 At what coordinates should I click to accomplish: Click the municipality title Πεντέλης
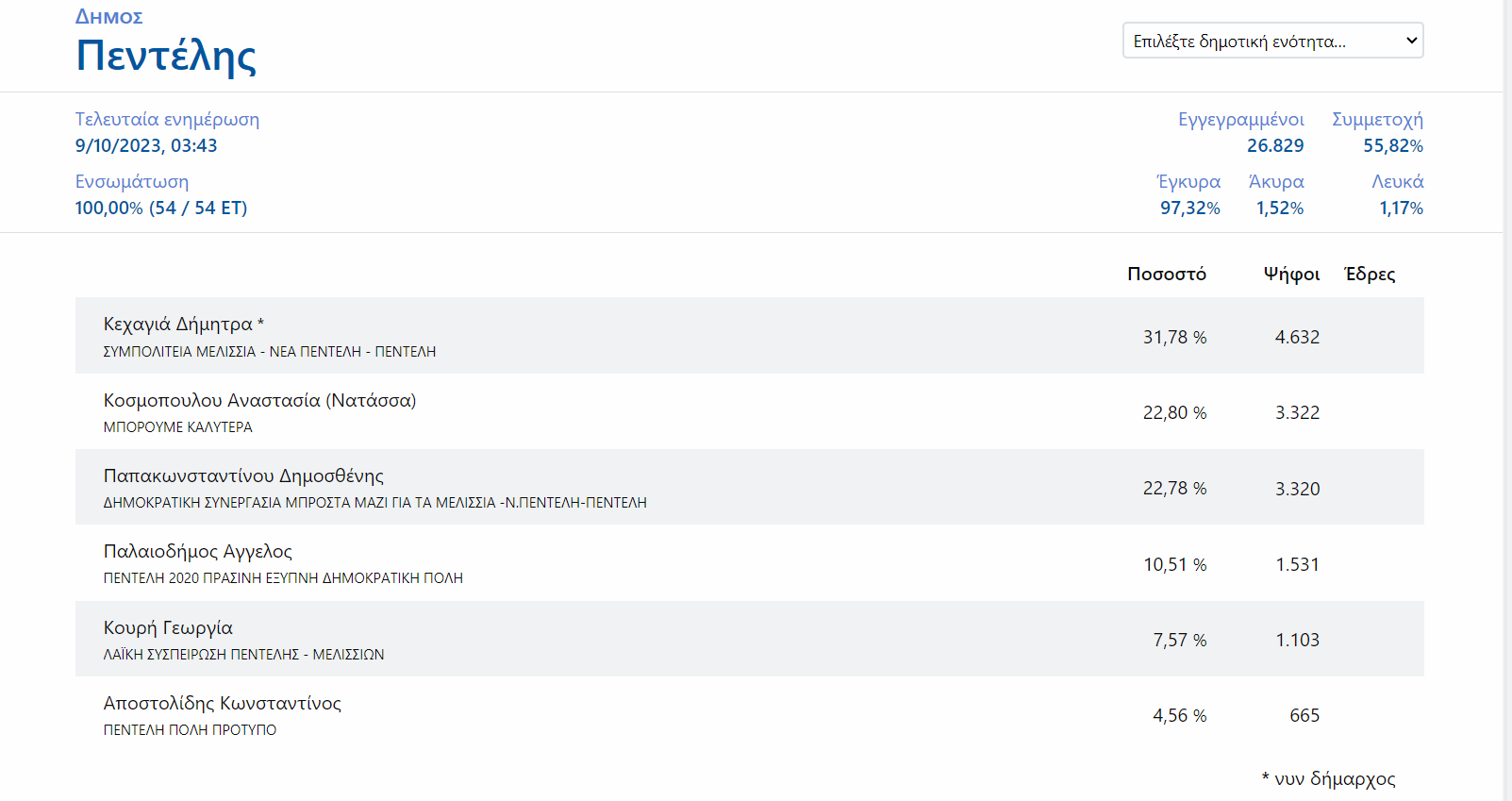click(166, 56)
